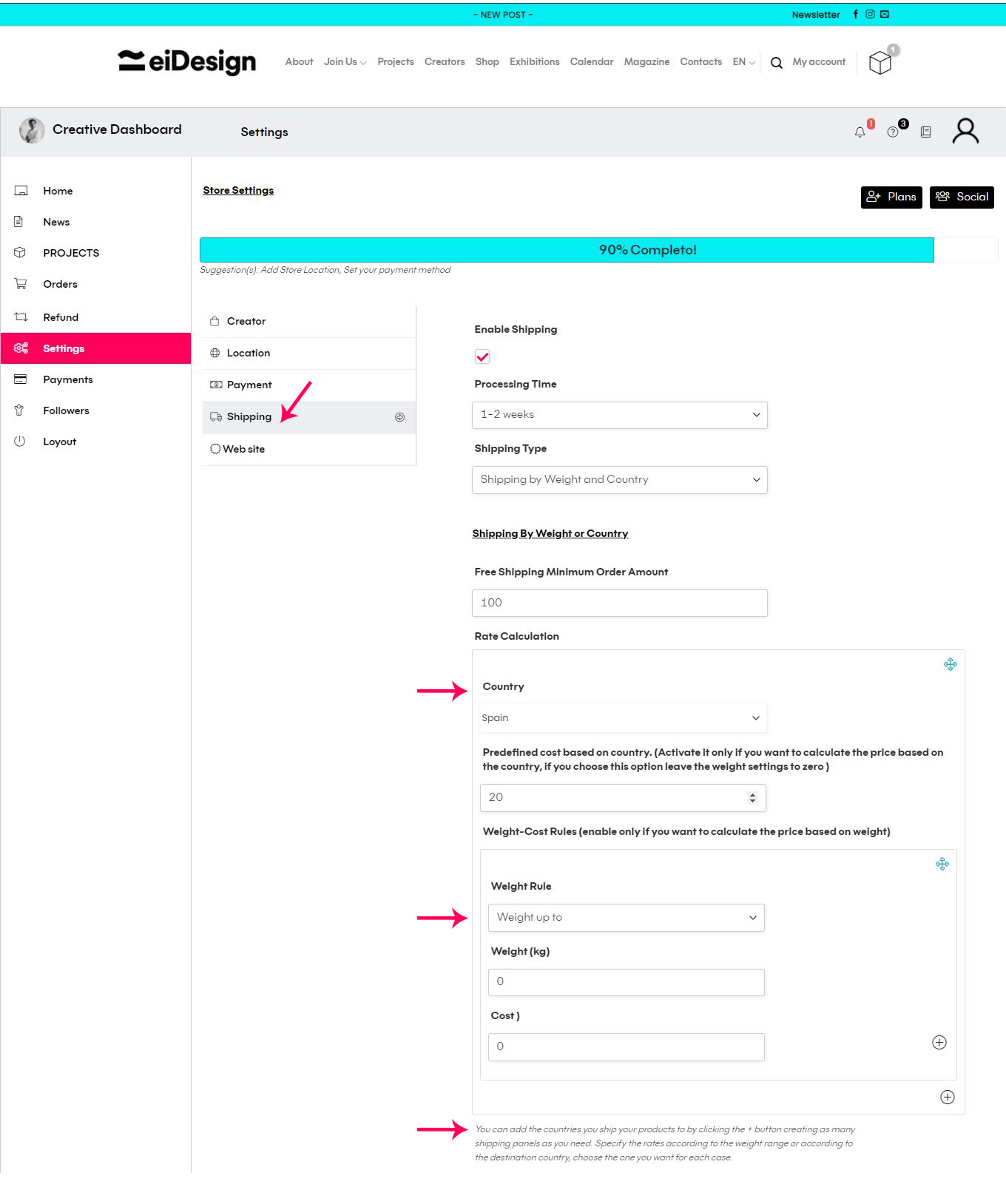Image resolution: width=1006 pixels, height=1204 pixels.
Task: Click the Facebook icon in top bar
Action: (856, 14)
